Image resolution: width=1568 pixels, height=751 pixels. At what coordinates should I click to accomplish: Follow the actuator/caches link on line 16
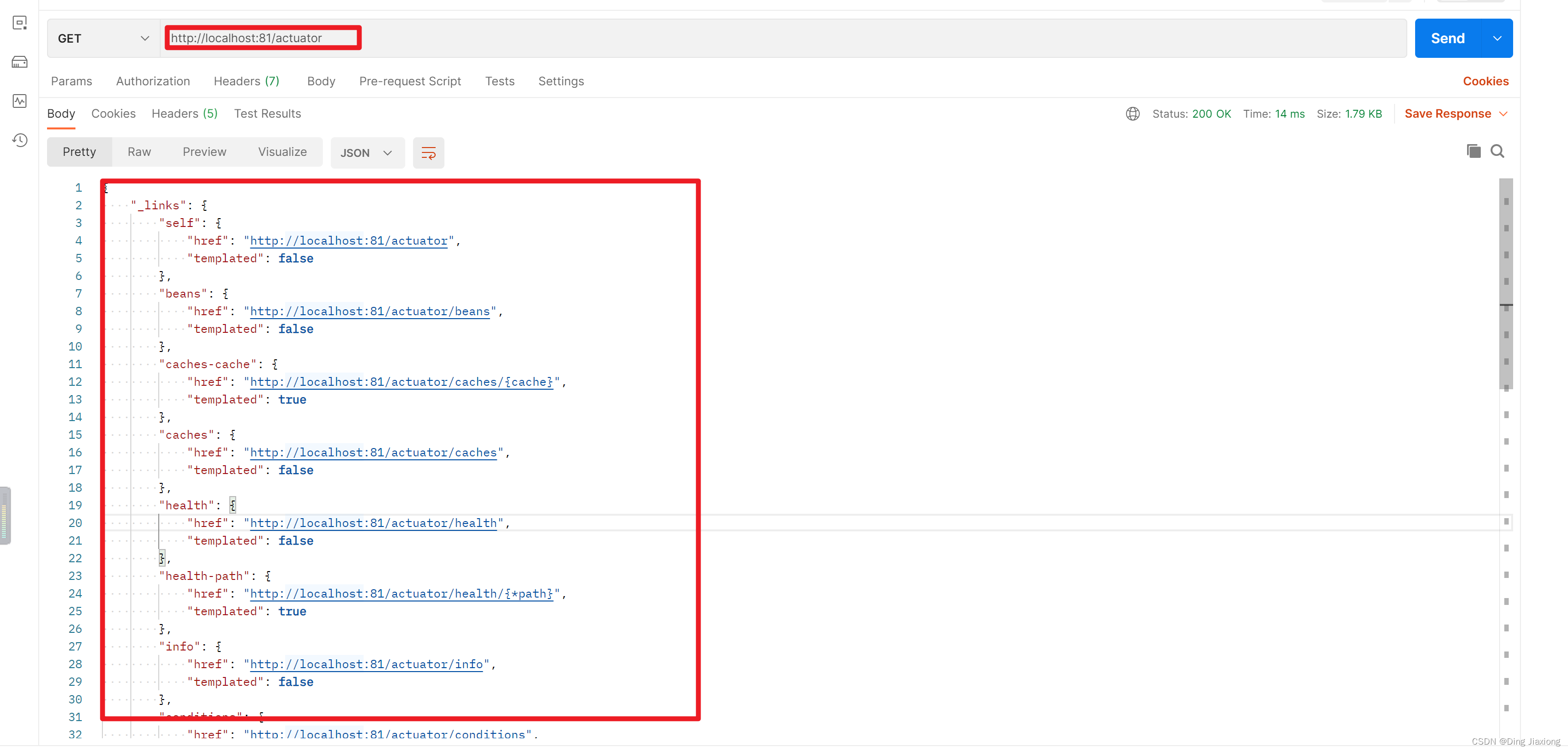tap(374, 453)
